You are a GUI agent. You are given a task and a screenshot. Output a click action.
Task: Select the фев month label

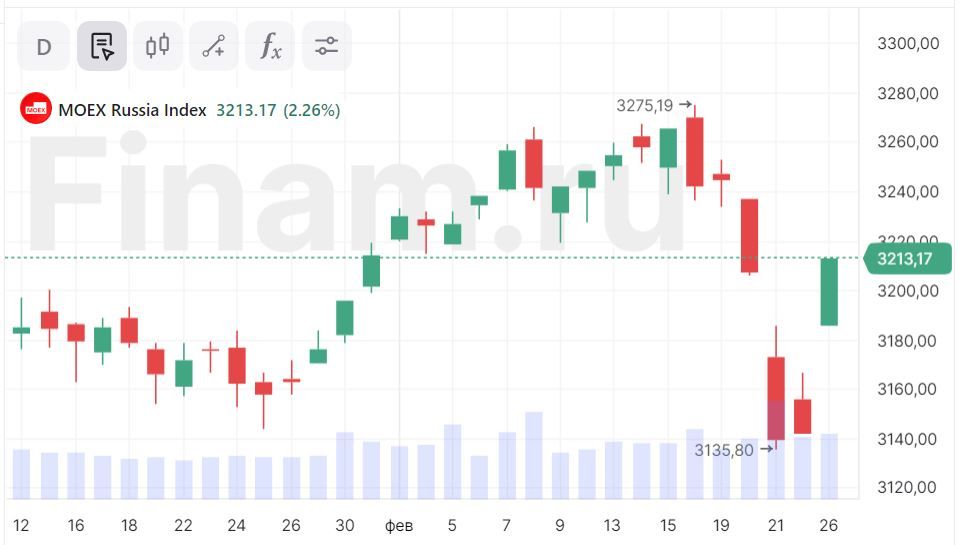click(x=399, y=525)
